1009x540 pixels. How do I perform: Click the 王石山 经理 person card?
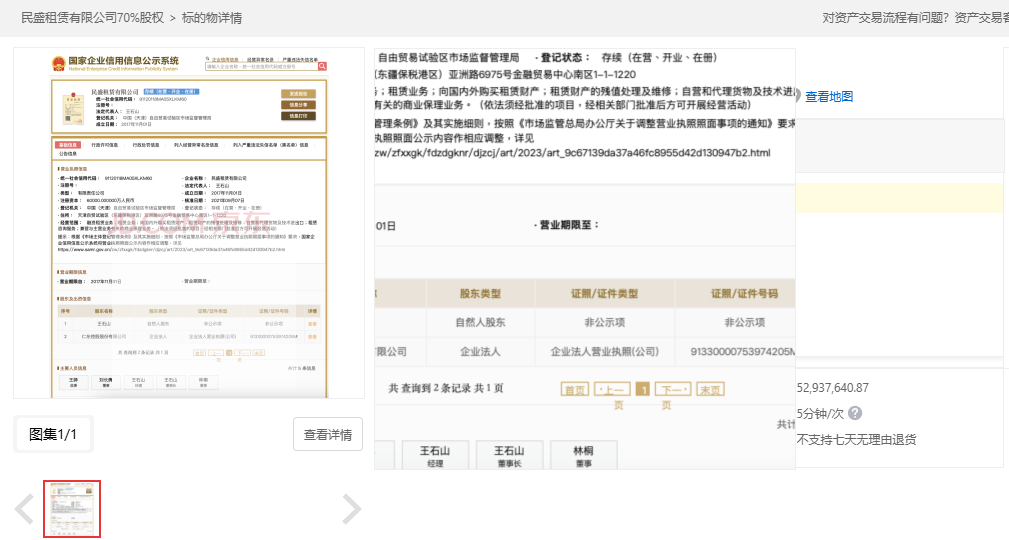coord(435,455)
